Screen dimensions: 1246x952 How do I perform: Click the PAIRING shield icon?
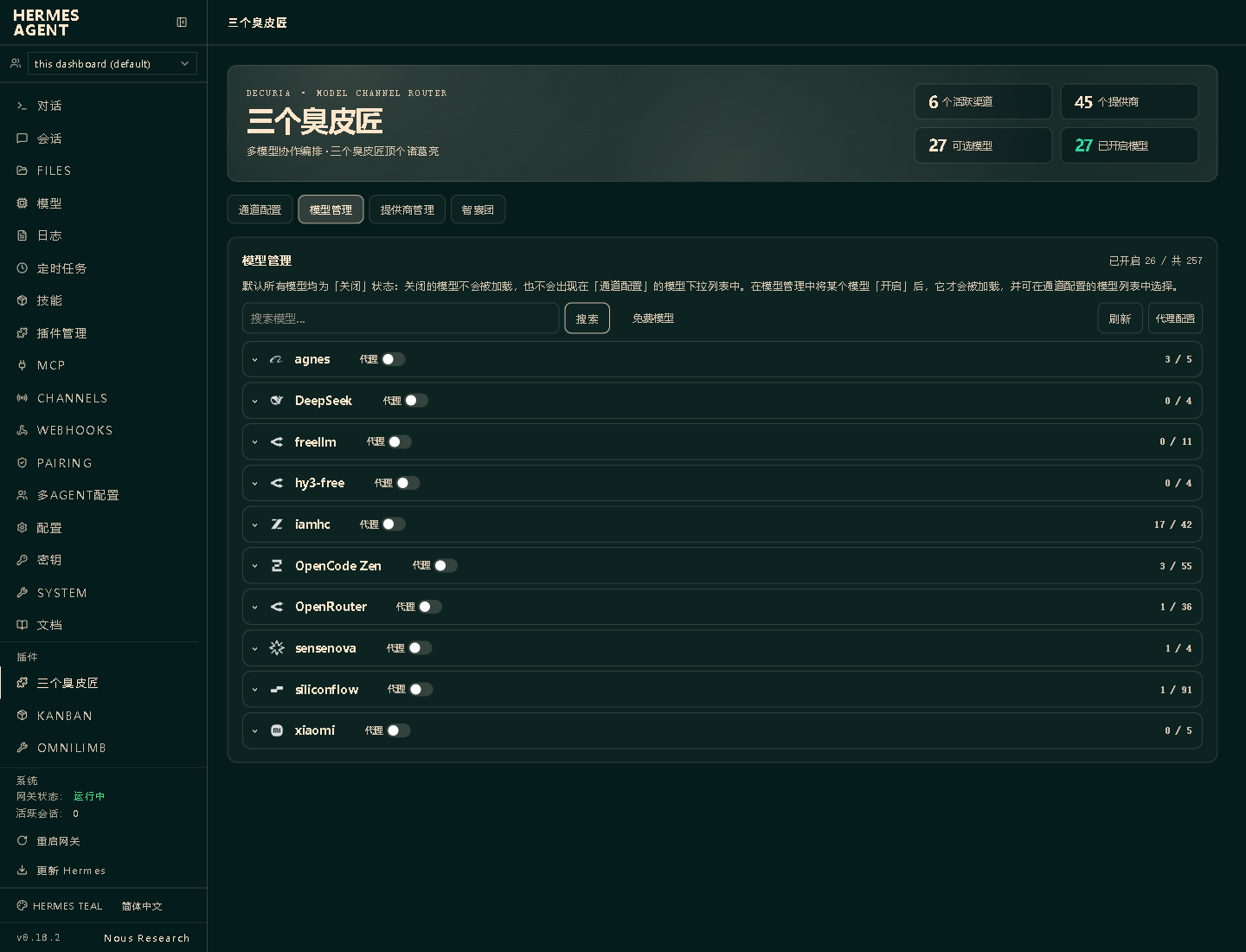[22, 463]
